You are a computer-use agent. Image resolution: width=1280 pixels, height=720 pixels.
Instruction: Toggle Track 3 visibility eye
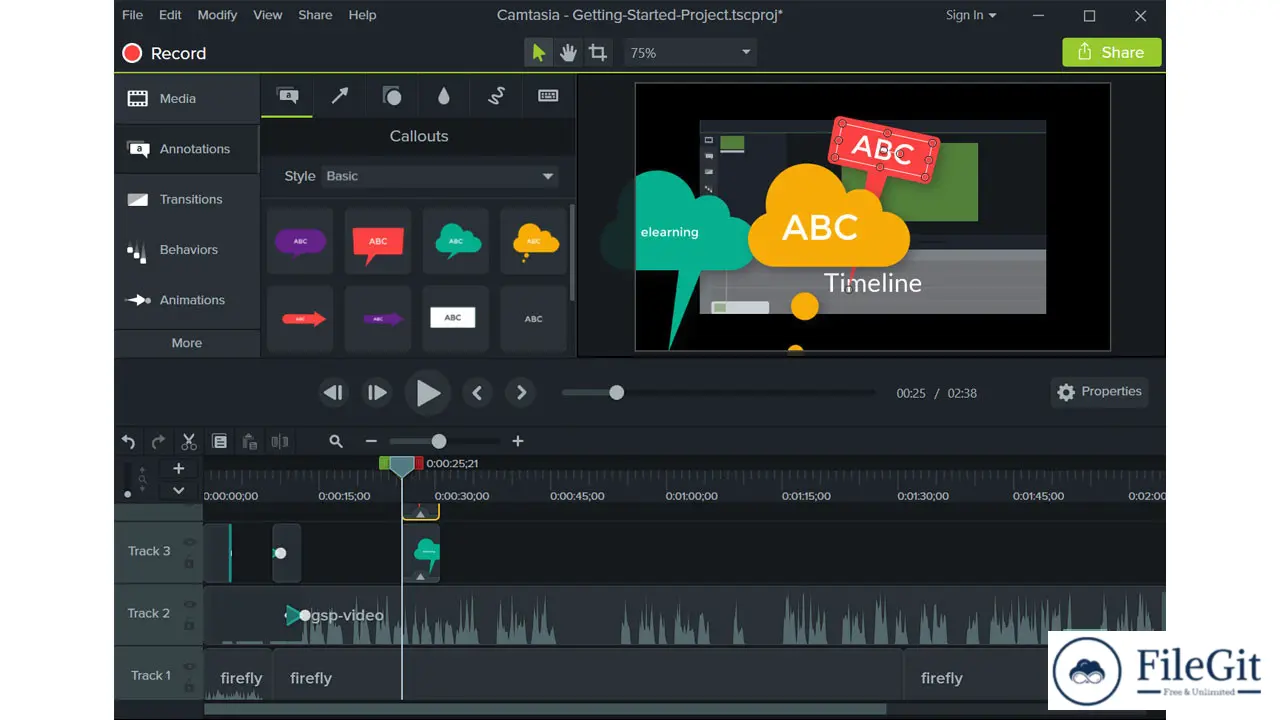coord(189,543)
